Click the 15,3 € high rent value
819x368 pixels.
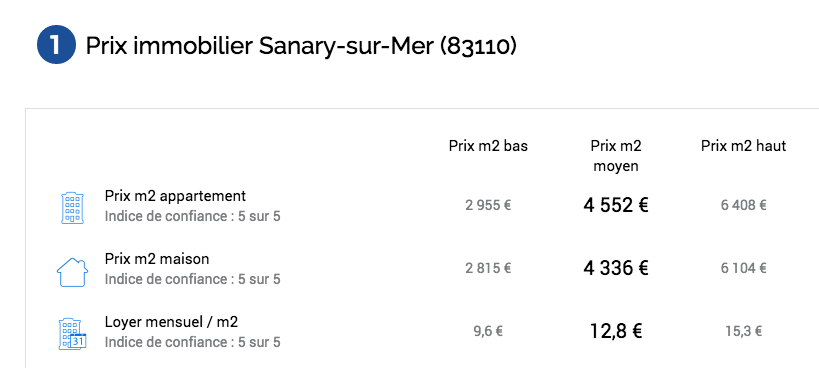tap(743, 331)
